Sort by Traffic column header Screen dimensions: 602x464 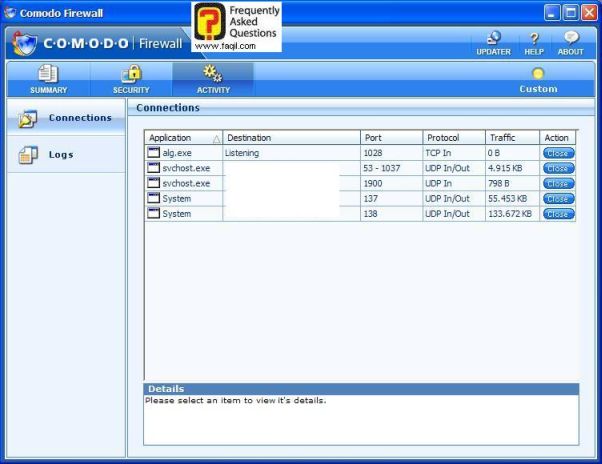coord(512,137)
